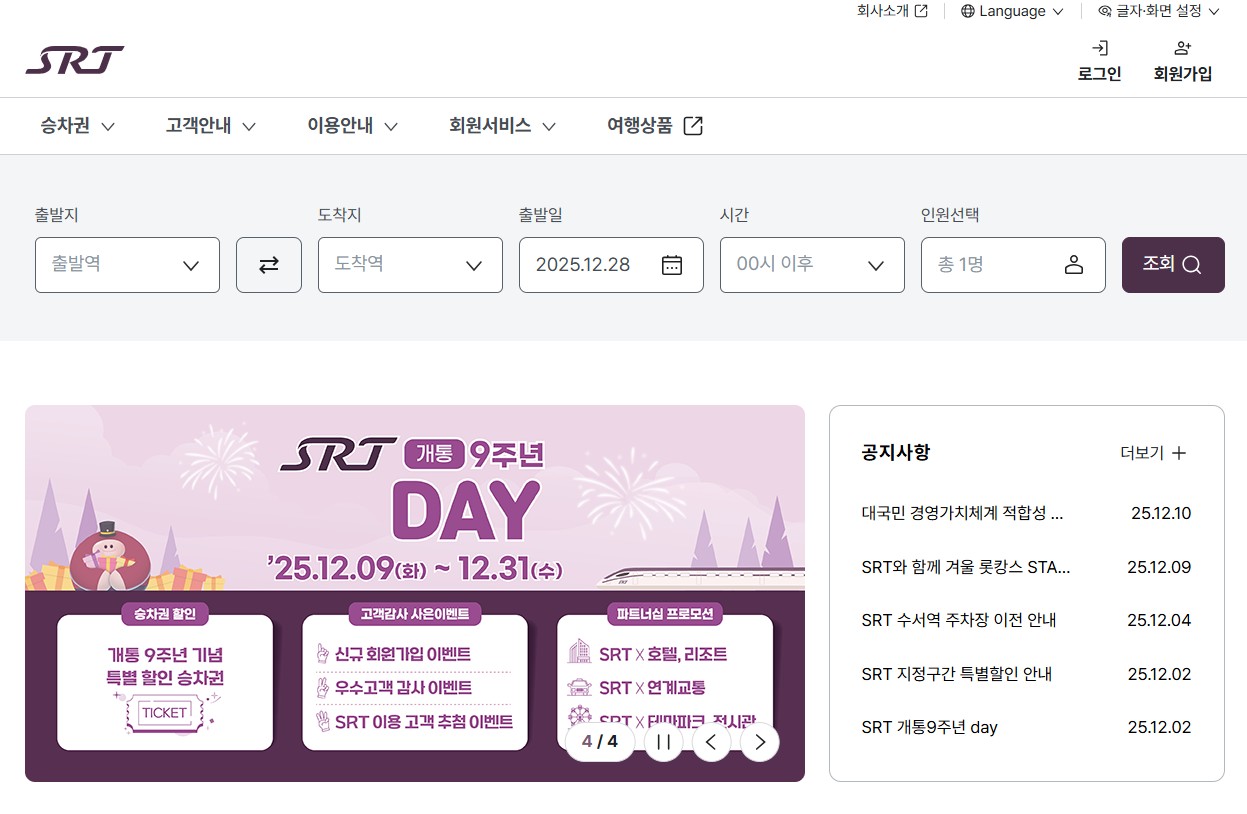Click the passenger count person icon
This screenshot has height=814, width=1247.
(x=1074, y=264)
